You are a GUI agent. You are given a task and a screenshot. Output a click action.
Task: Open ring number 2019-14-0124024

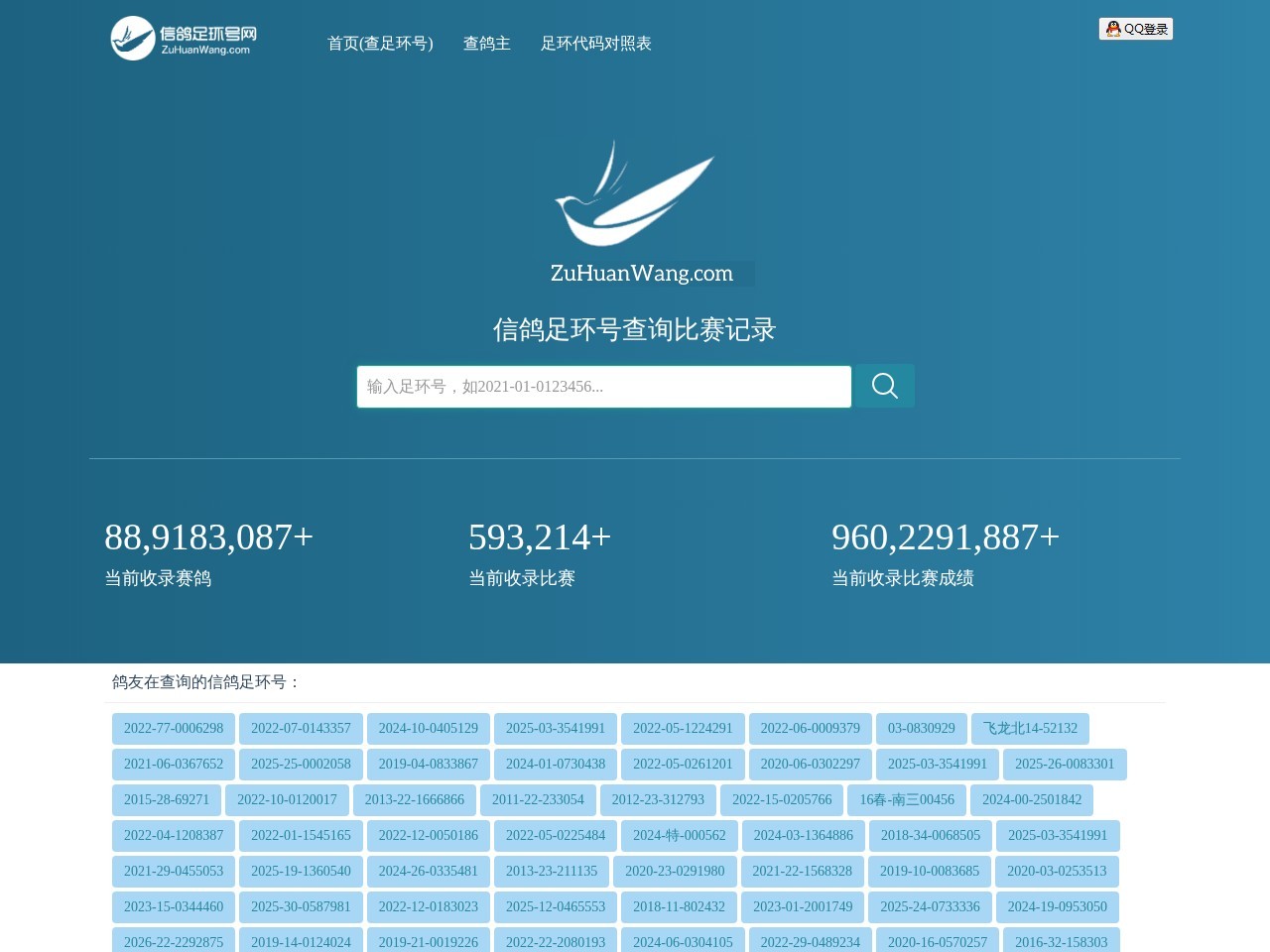tap(301, 940)
